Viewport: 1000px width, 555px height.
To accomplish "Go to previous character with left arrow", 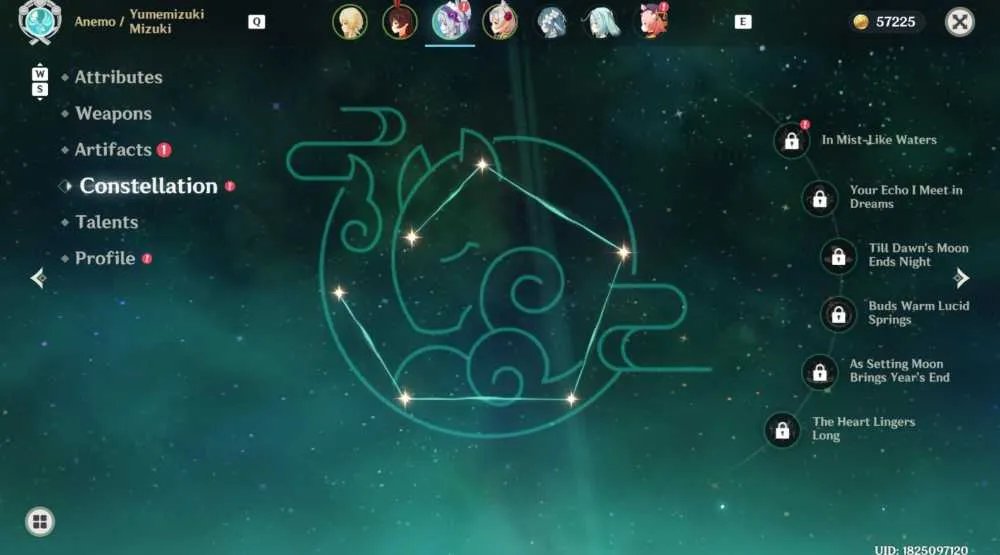I will [x=38, y=278].
